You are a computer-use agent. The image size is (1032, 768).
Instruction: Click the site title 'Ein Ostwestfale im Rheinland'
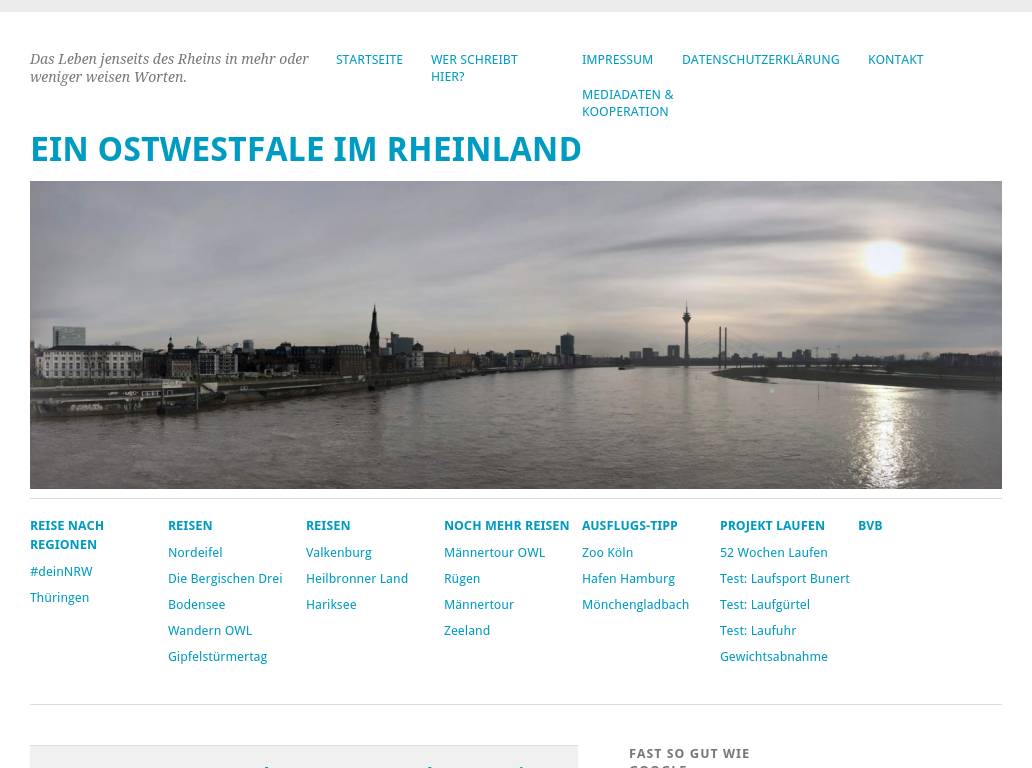point(305,150)
